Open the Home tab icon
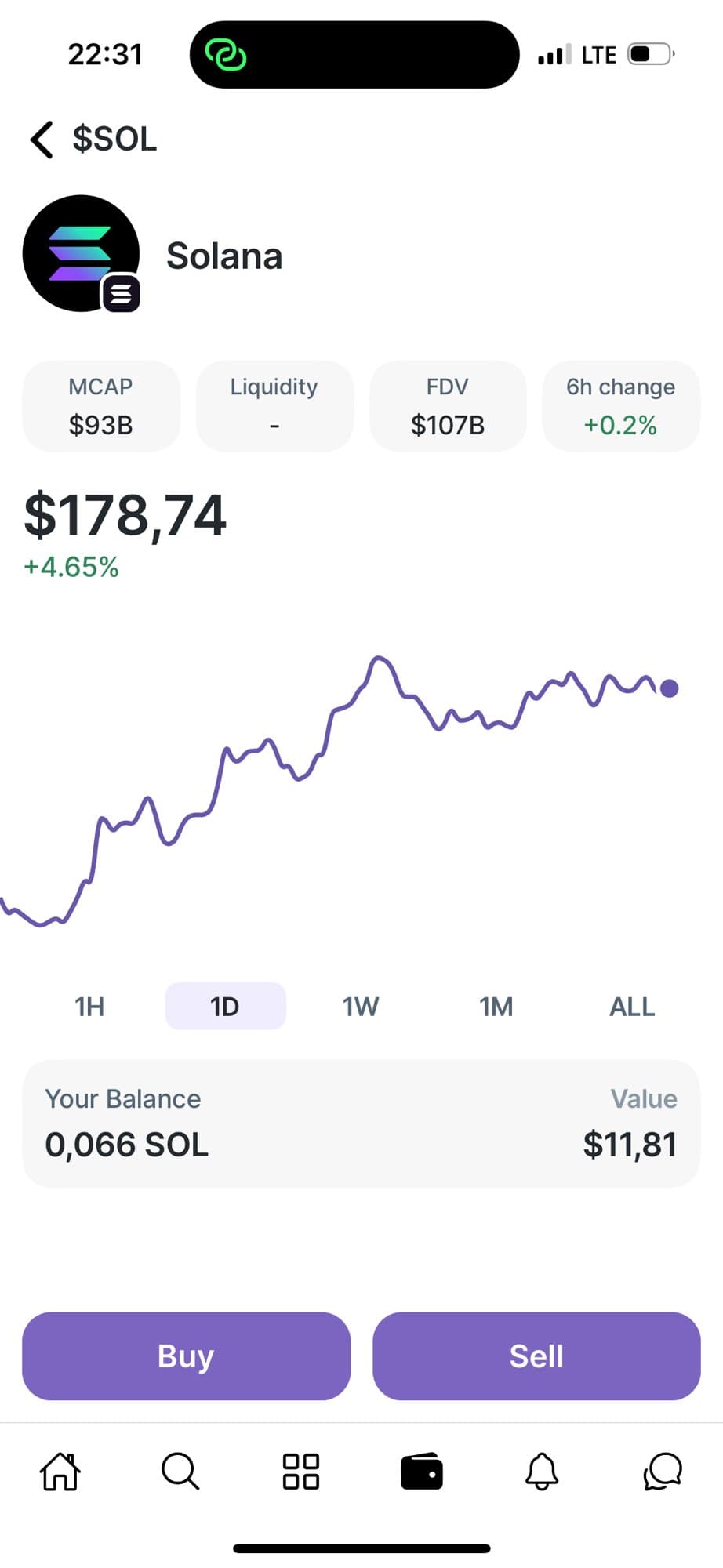The width and height of the screenshot is (723, 1568). (60, 1471)
